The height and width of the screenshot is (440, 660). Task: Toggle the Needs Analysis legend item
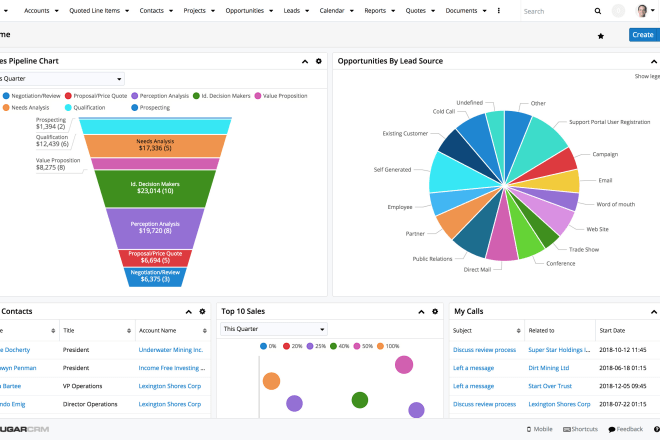tap(26, 108)
